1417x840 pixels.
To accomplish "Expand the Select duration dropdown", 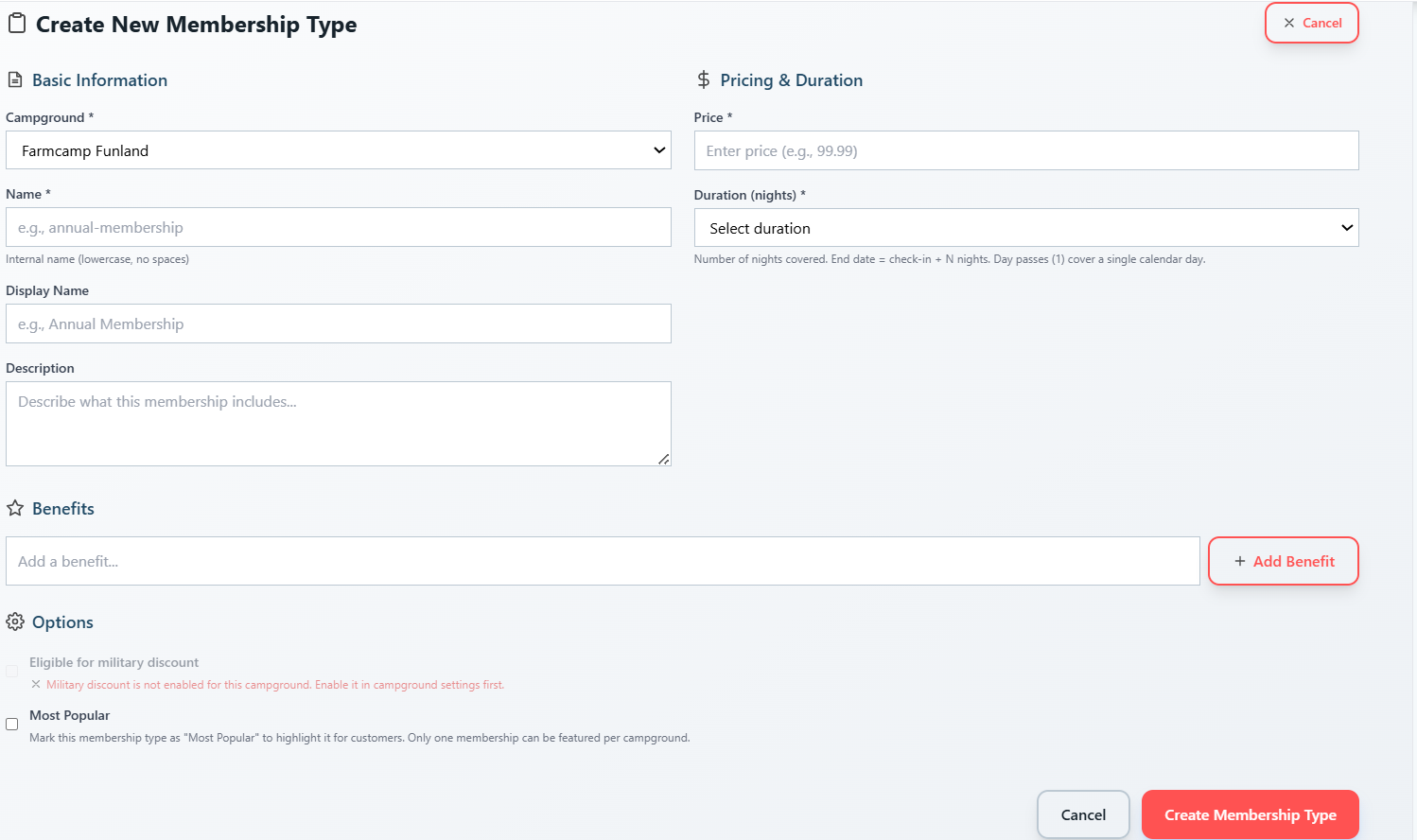I will 1026,228.
